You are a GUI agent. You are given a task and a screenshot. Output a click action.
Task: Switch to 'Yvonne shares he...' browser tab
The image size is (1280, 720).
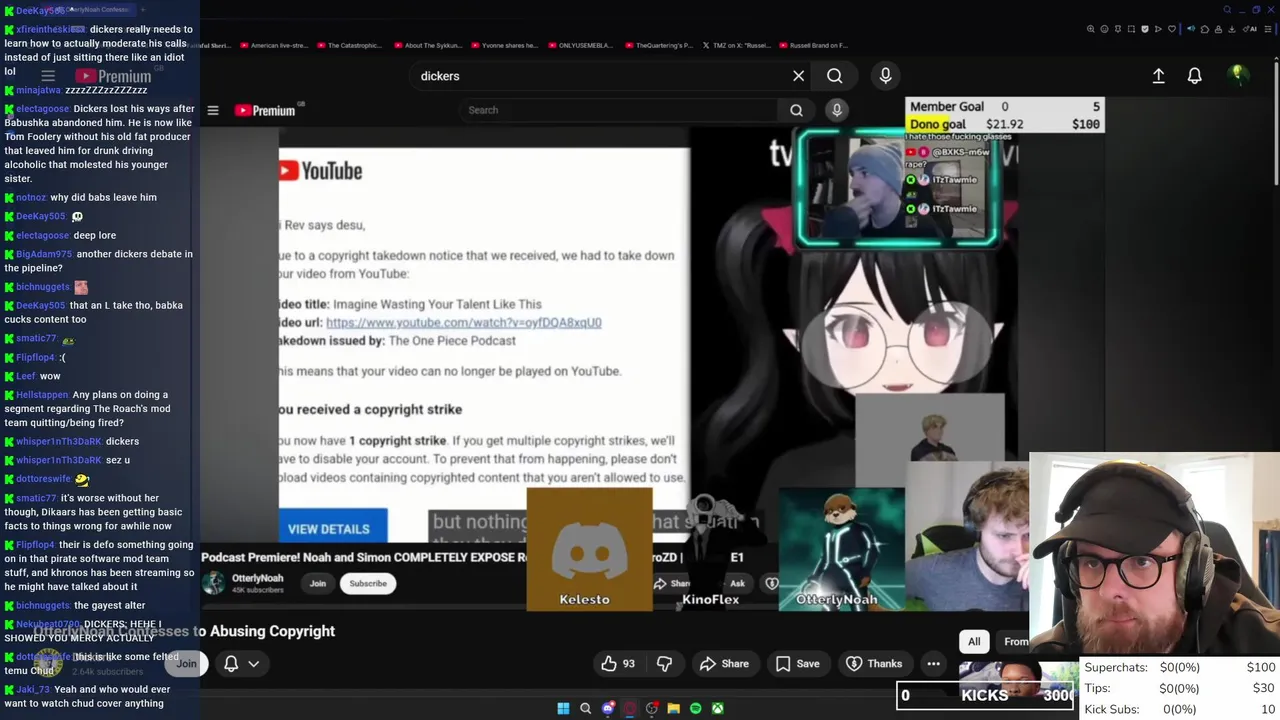tap(504, 45)
